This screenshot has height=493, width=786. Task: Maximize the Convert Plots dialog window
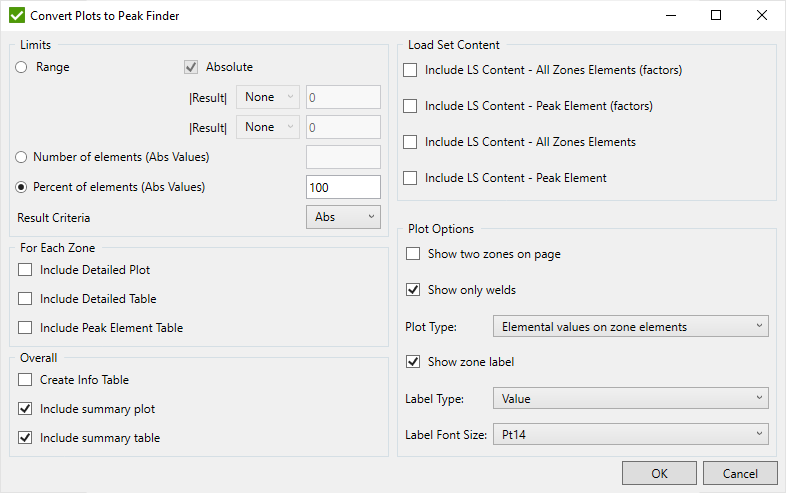point(716,16)
